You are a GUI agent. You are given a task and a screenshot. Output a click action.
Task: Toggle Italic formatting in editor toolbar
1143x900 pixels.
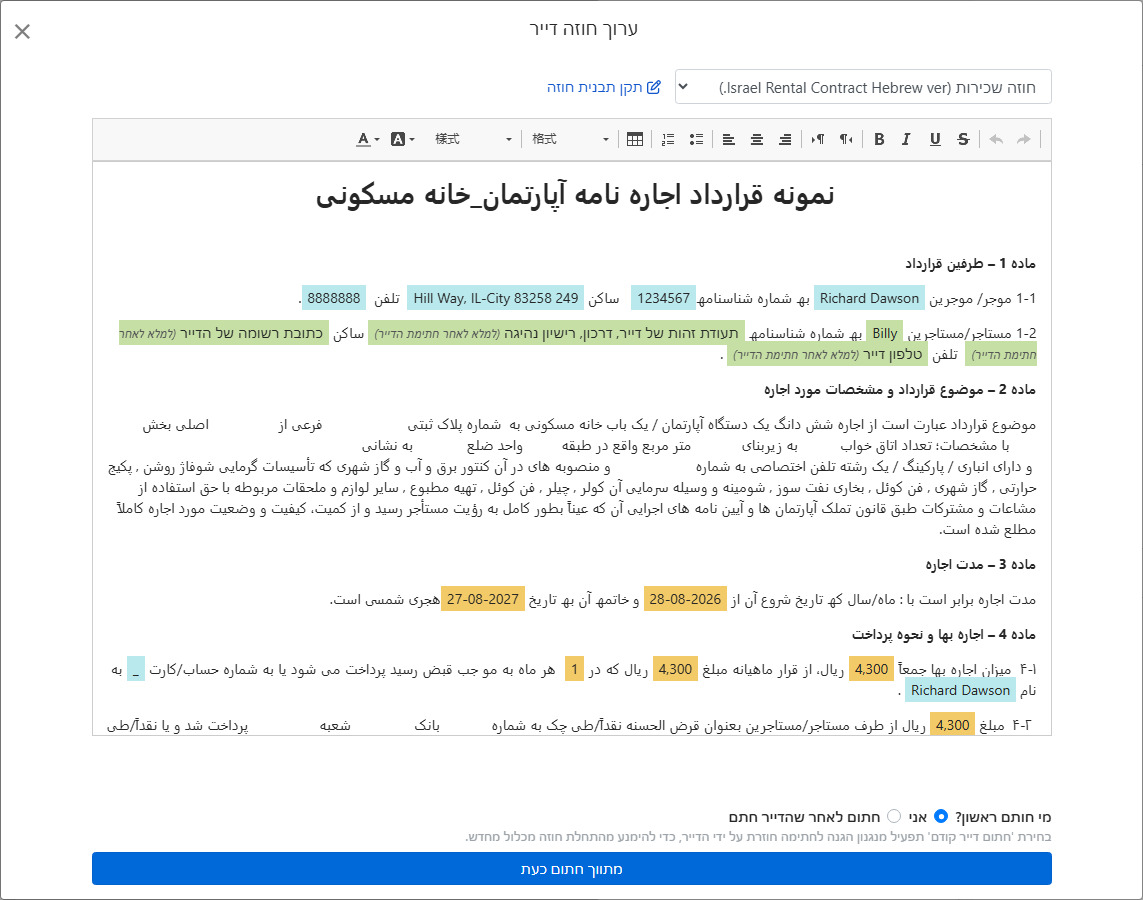tap(906, 139)
